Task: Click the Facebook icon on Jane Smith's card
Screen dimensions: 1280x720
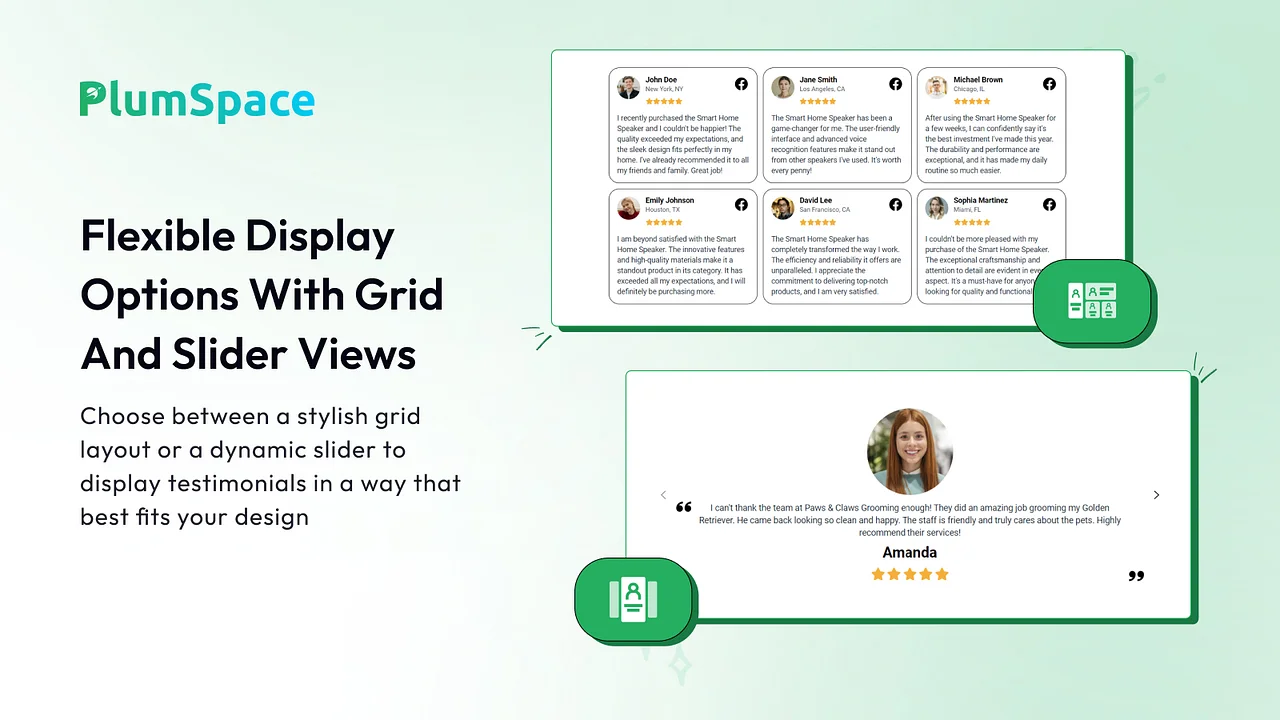Action: 895,84
